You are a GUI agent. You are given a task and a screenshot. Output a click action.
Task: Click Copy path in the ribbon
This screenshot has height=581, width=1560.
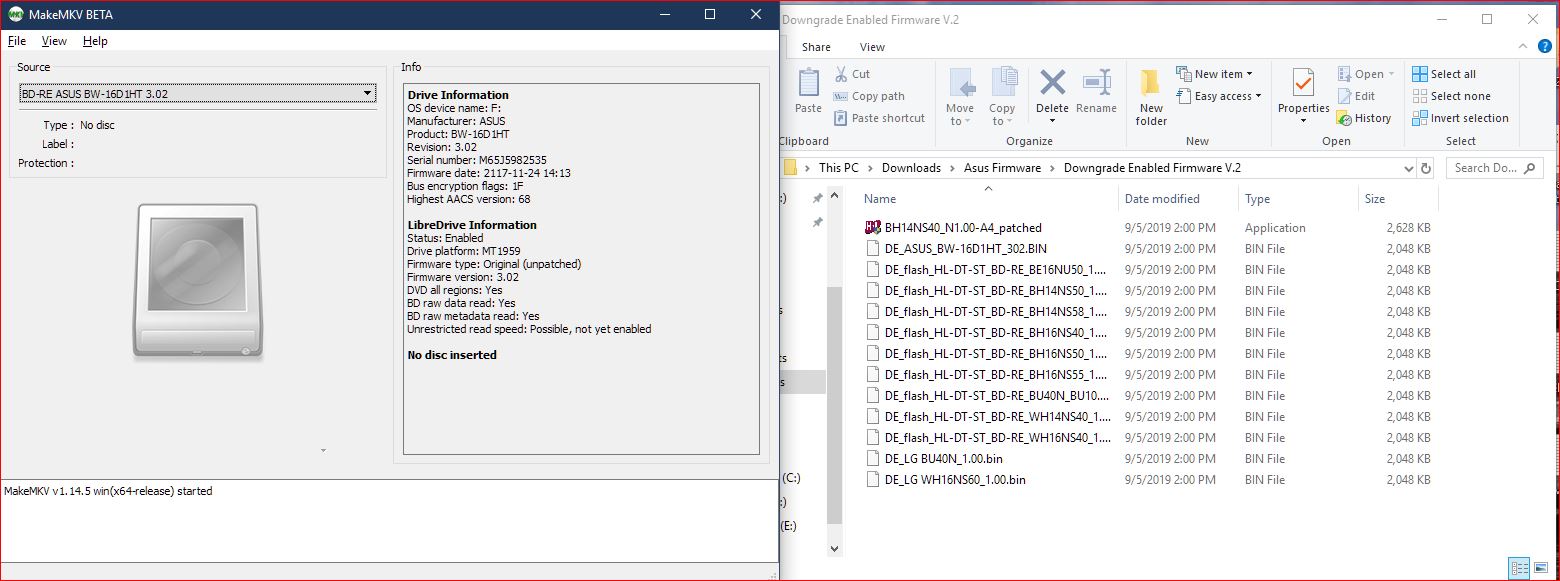coord(869,96)
